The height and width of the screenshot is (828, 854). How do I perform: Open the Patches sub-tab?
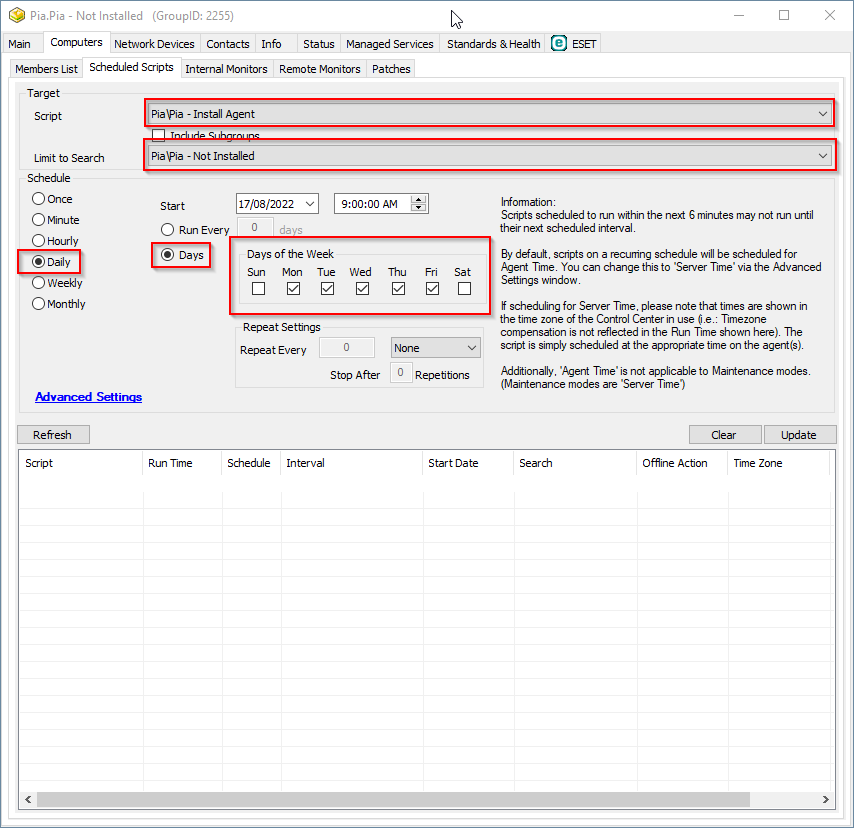391,69
